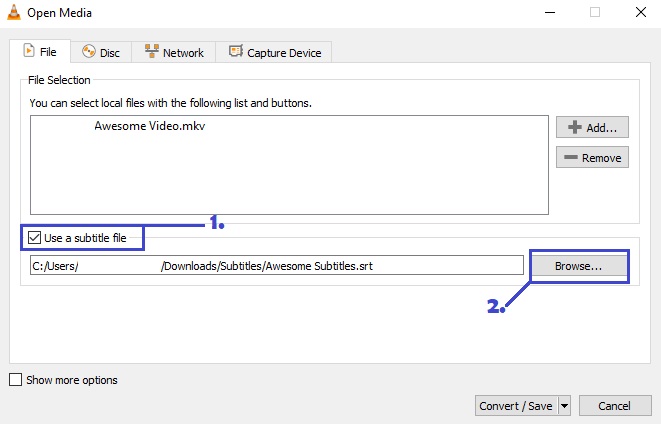661x424 pixels.
Task: Click the Convert / Save button
Action: pyautogui.click(x=516, y=406)
